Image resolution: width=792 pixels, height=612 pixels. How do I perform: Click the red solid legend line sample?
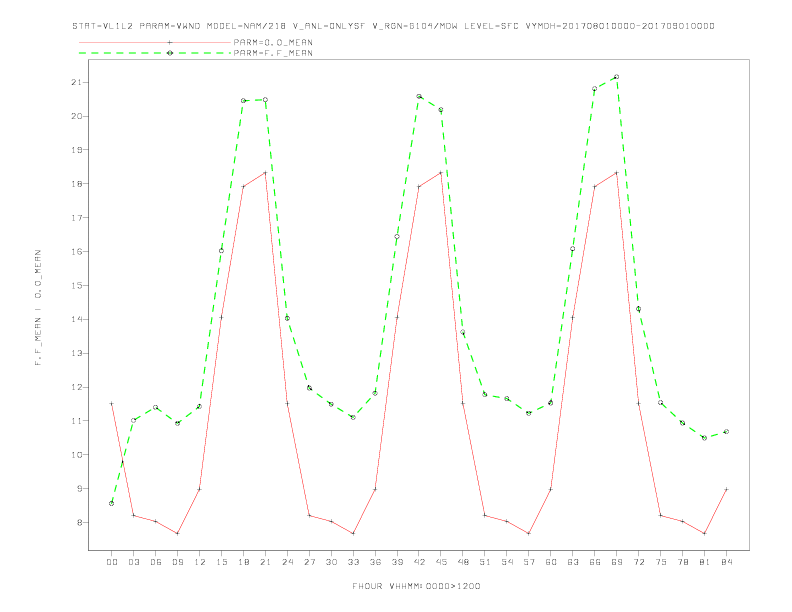[155, 42]
